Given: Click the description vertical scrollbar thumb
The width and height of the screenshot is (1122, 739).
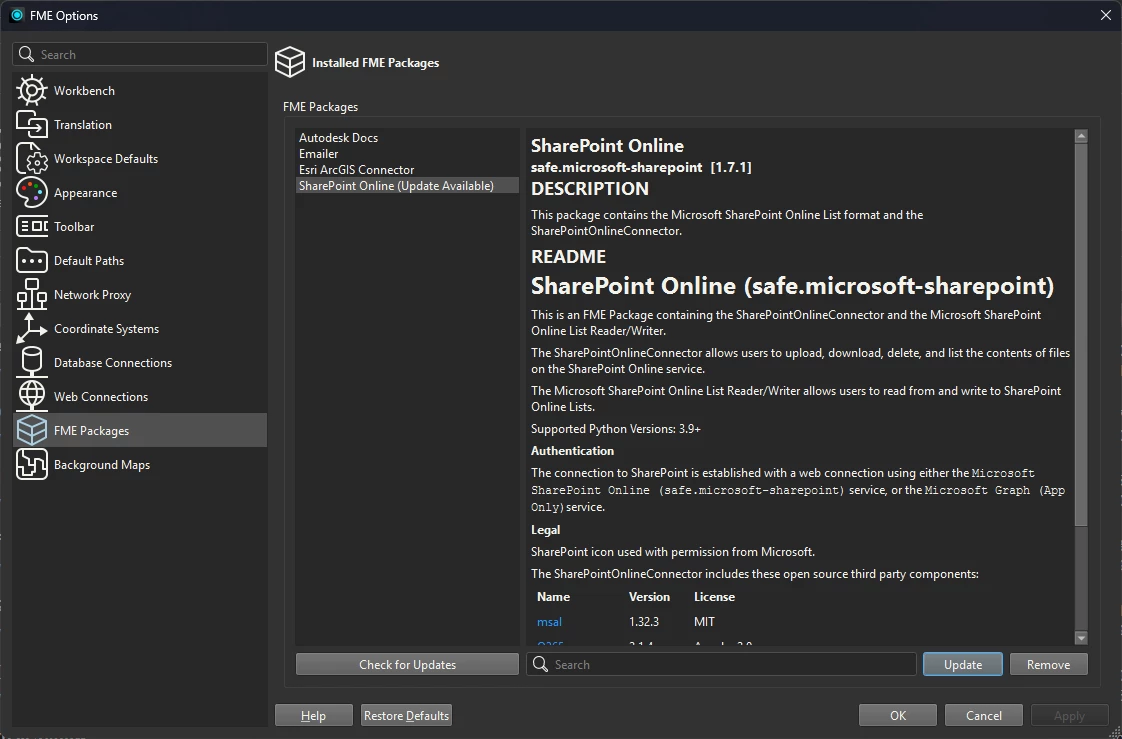Looking at the screenshot, I should (1081, 335).
